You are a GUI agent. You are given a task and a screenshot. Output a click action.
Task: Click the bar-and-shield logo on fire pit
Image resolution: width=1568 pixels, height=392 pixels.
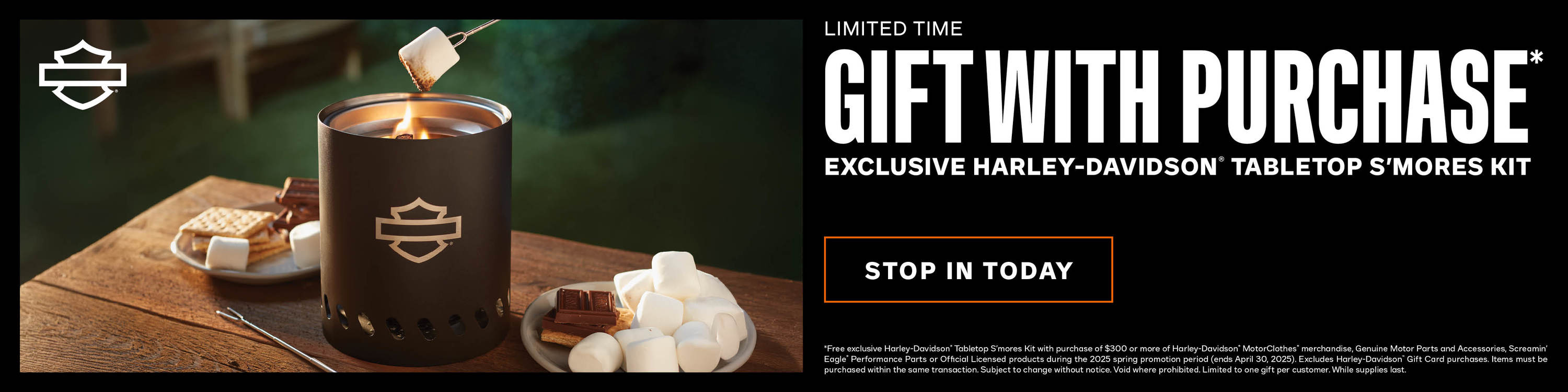418,230
